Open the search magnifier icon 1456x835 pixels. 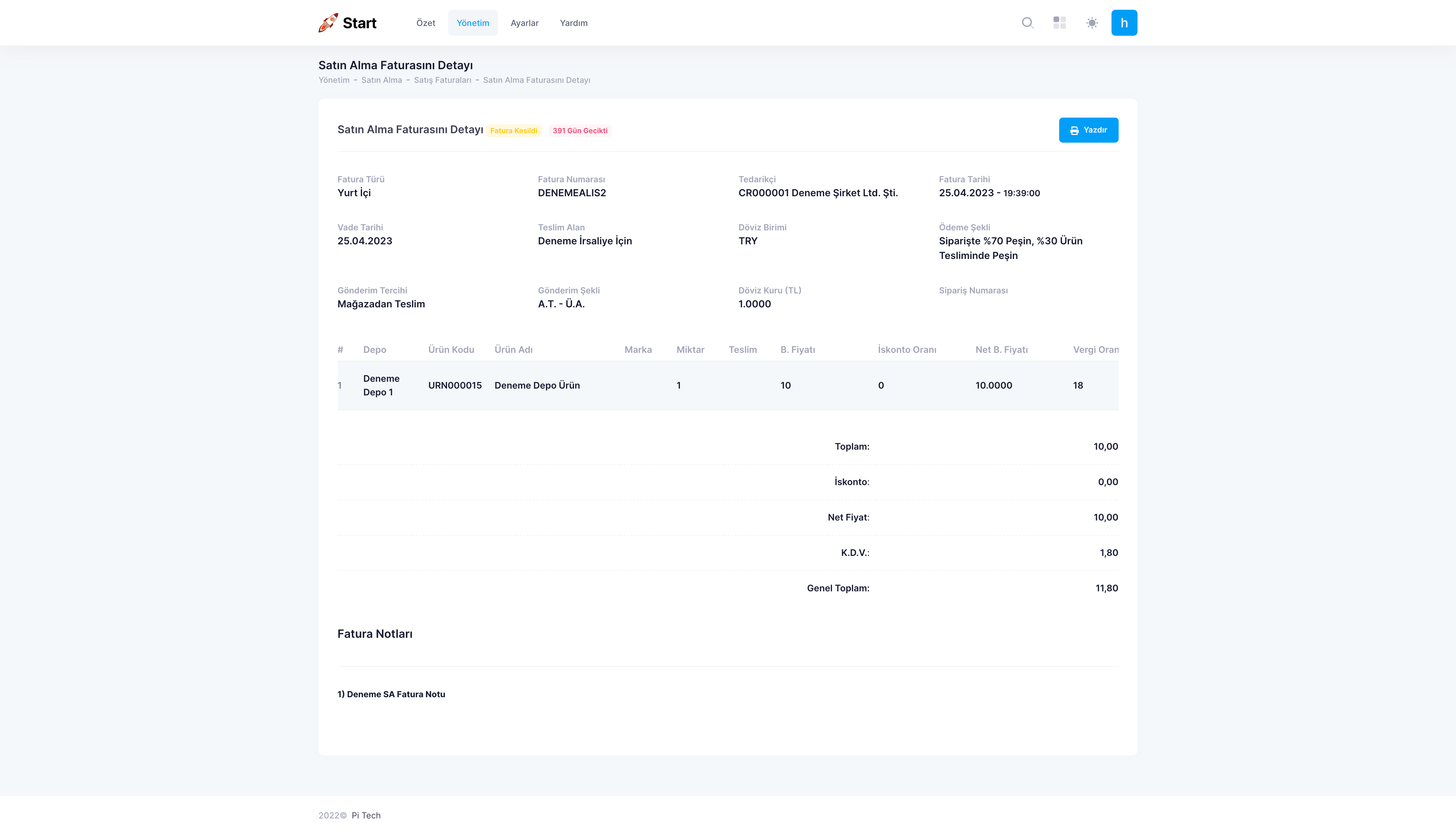(x=1027, y=23)
